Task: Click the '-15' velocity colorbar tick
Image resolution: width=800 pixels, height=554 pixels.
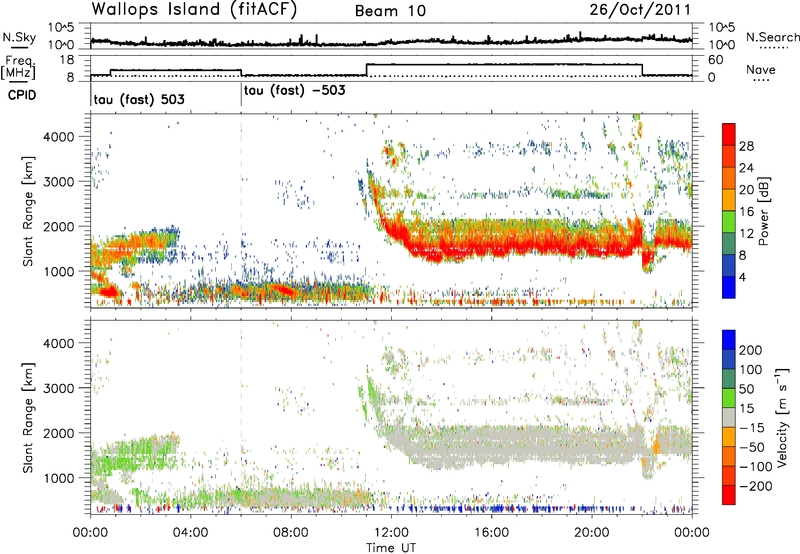Action: 752,428
